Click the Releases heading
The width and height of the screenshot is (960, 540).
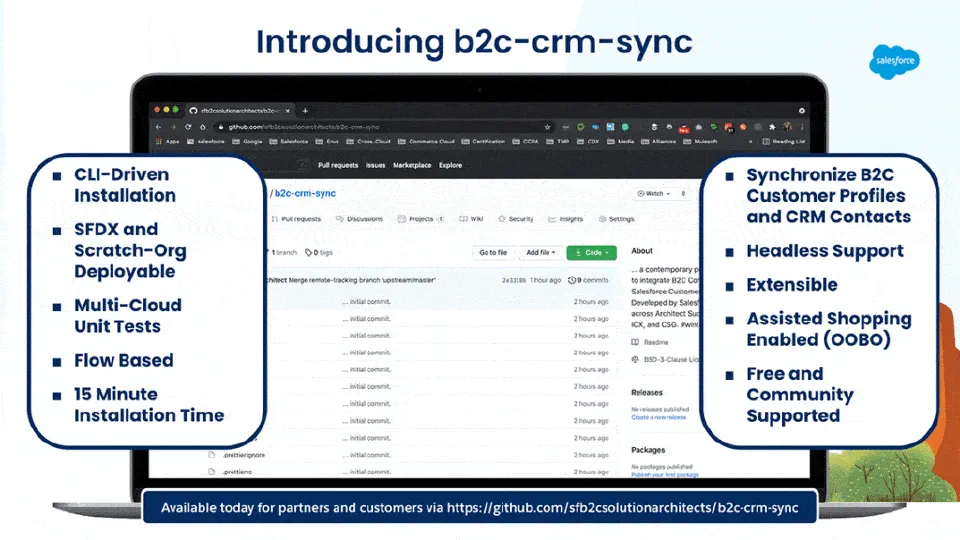tap(647, 393)
